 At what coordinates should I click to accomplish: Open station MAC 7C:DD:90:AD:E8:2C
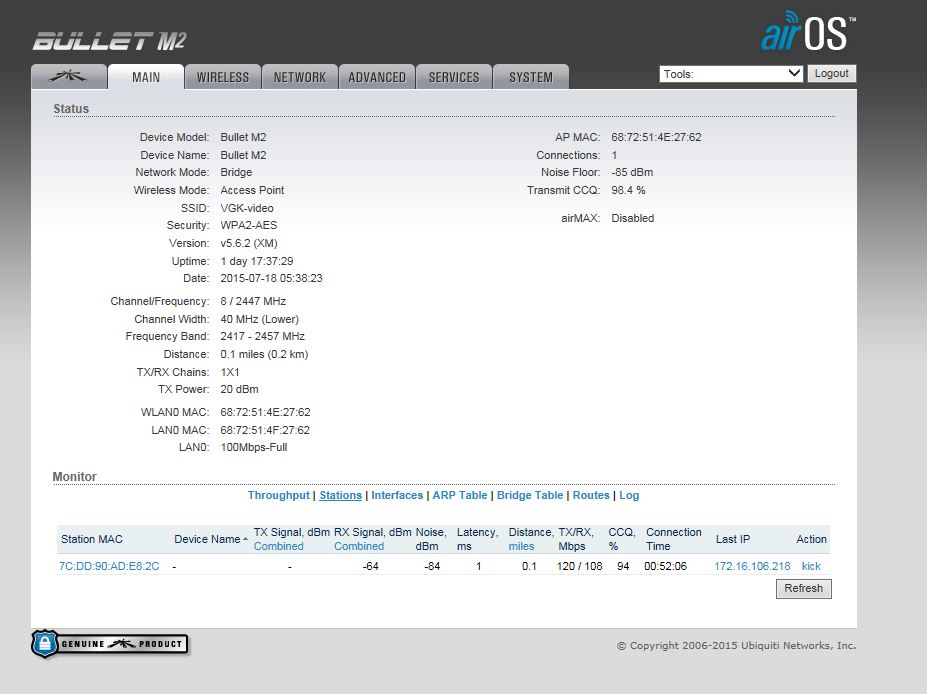tap(109, 566)
